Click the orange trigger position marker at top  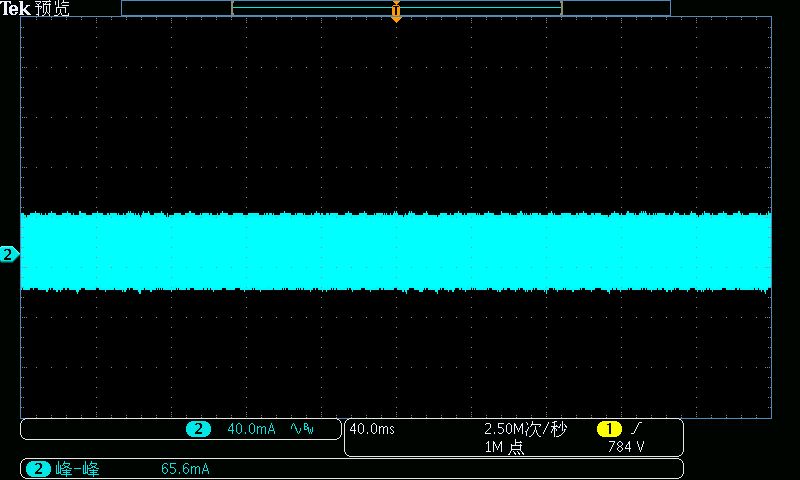[396, 13]
